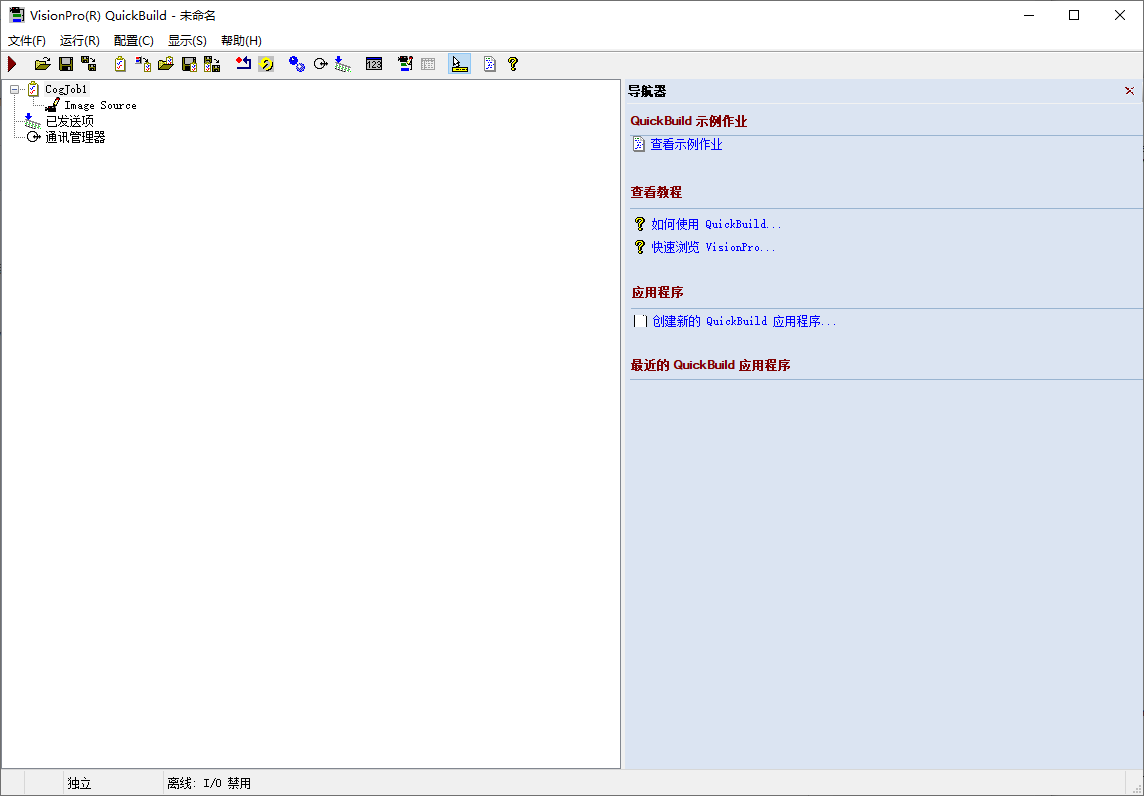The height and width of the screenshot is (796, 1144).
Task: Click the 123 job number display toolbar icon
Action: tap(373, 63)
